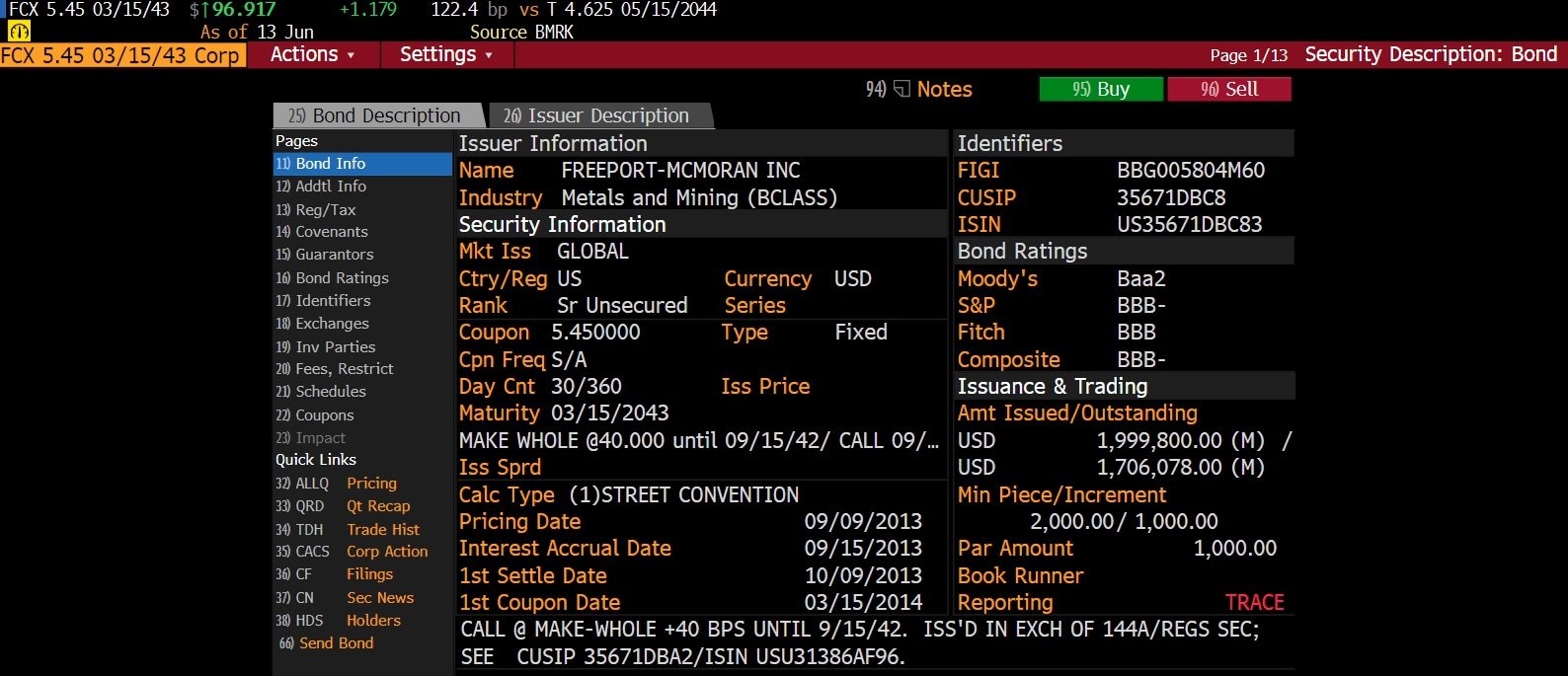Click the Fitch rating BBB

[1137, 333]
